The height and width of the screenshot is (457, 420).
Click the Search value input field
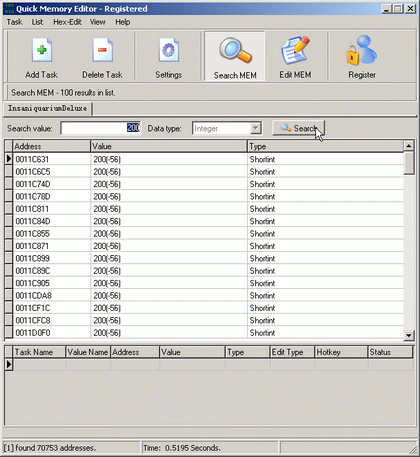tap(101, 128)
